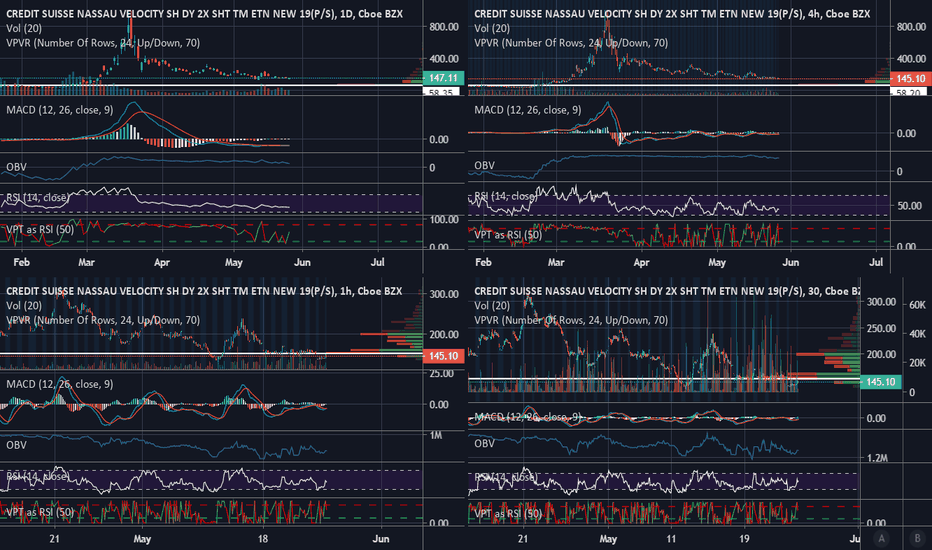
Task: Click the Mar date label on the 4h chart time axis
Action: tap(556, 262)
